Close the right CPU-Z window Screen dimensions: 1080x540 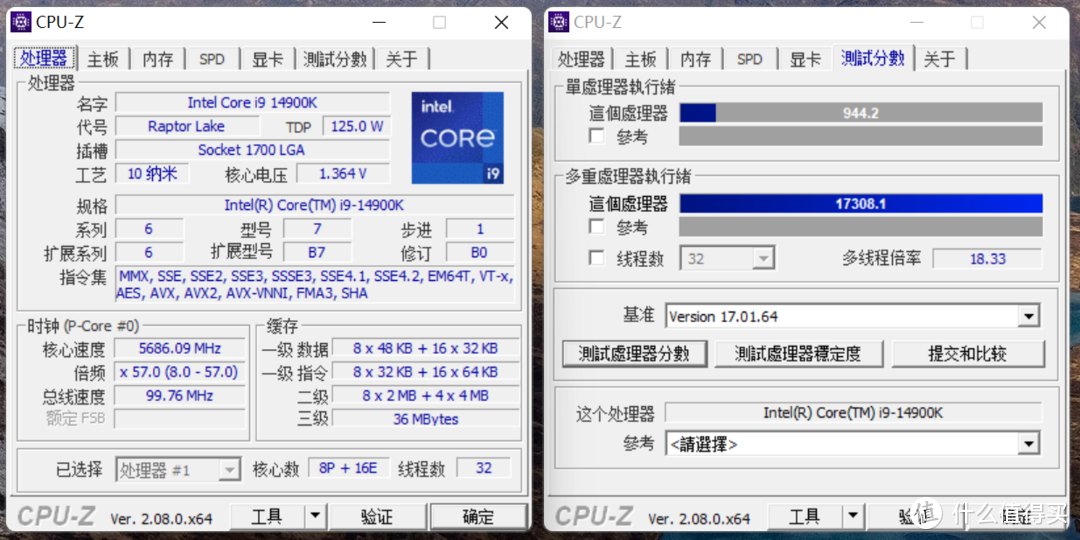1039,22
